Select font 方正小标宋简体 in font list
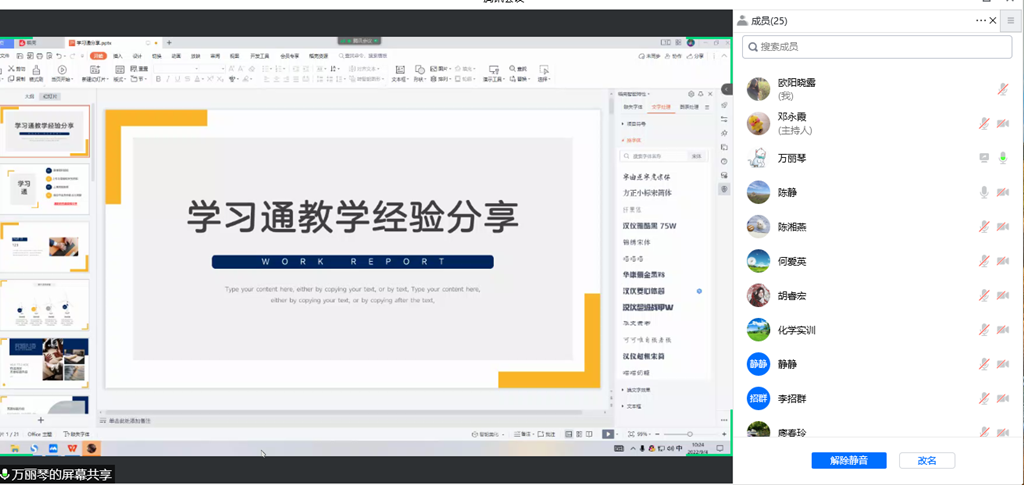The width and height of the screenshot is (1024, 485). (x=647, y=193)
